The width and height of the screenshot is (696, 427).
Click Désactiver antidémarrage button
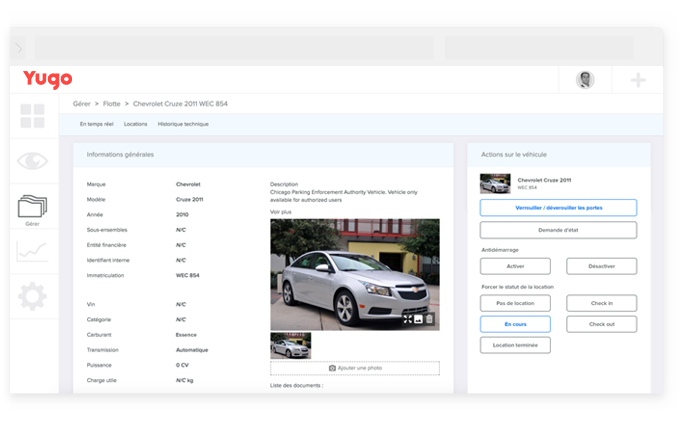click(601, 266)
